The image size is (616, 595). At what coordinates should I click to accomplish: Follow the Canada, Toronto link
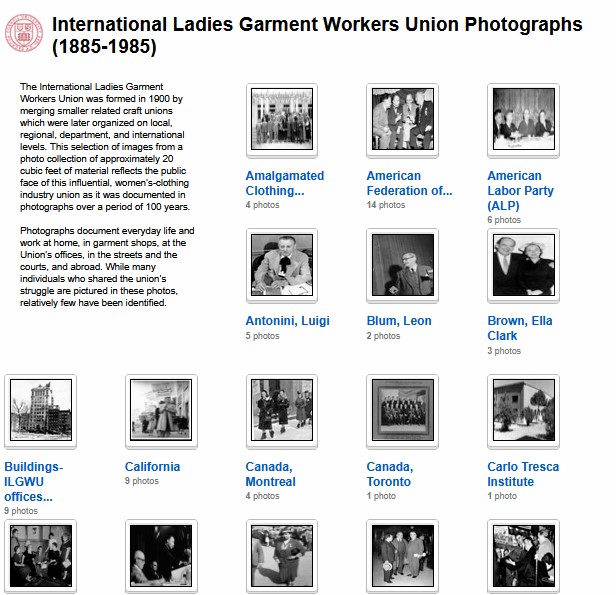(x=390, y=474)
